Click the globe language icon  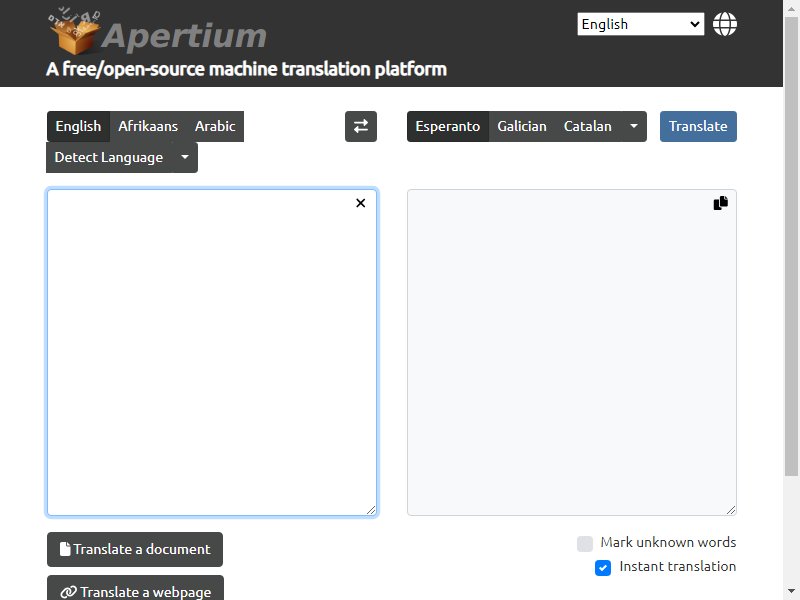click(724, 24)
